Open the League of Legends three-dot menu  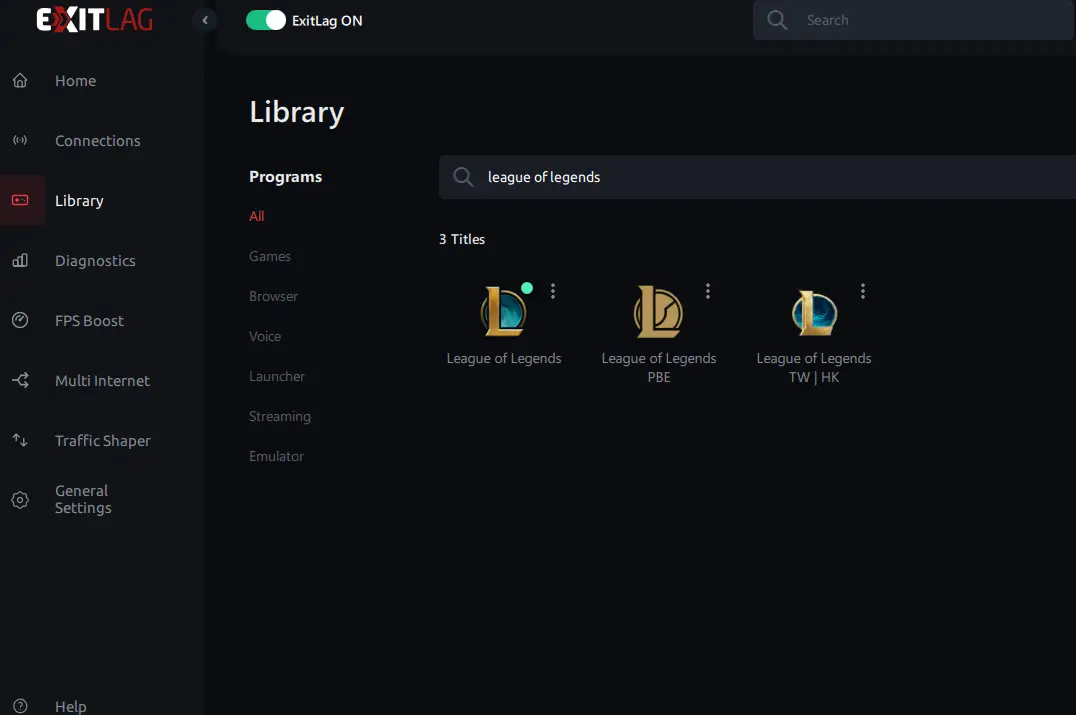(552, 291)
